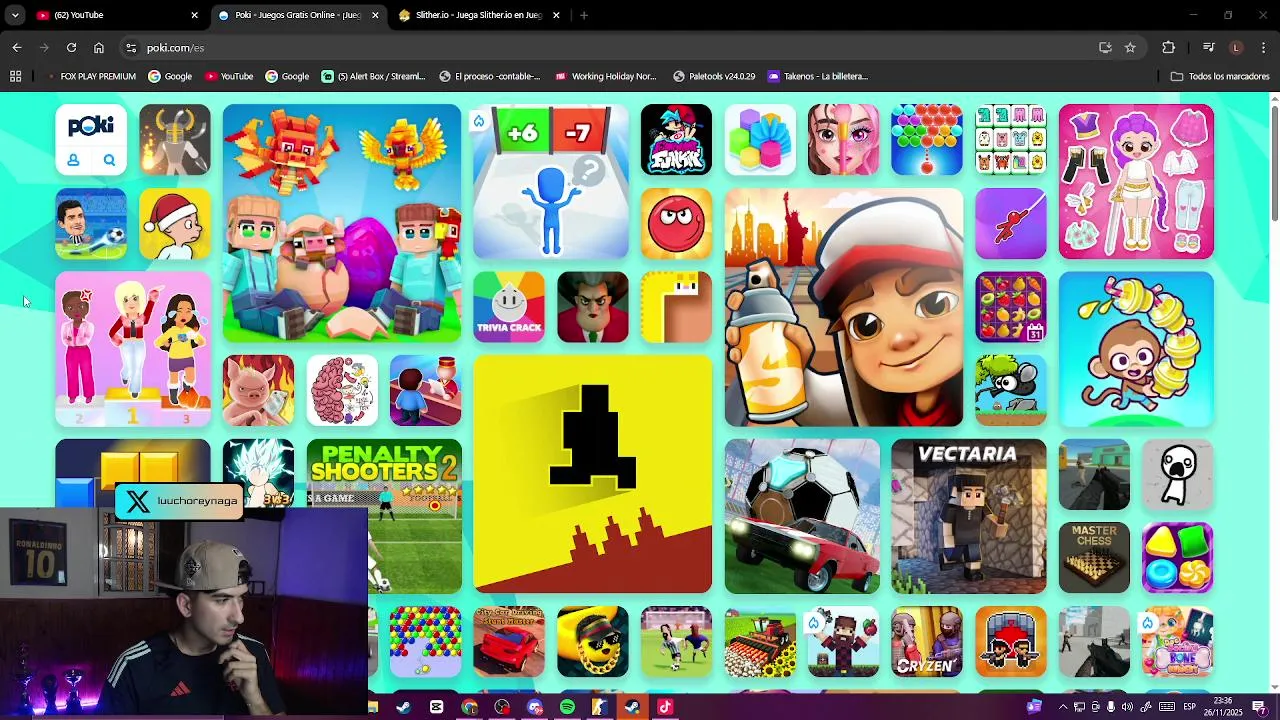
Task: Open the brain puzzle game tile
Action: point(342,390)
